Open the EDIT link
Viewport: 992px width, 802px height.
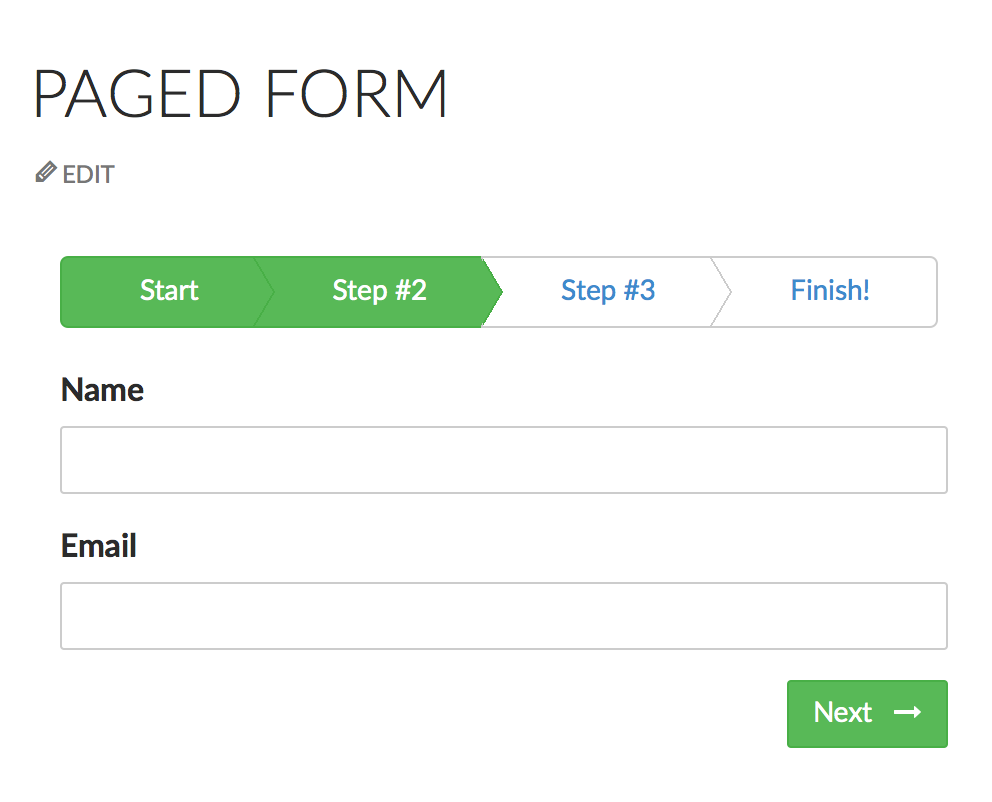pos(88,175)
